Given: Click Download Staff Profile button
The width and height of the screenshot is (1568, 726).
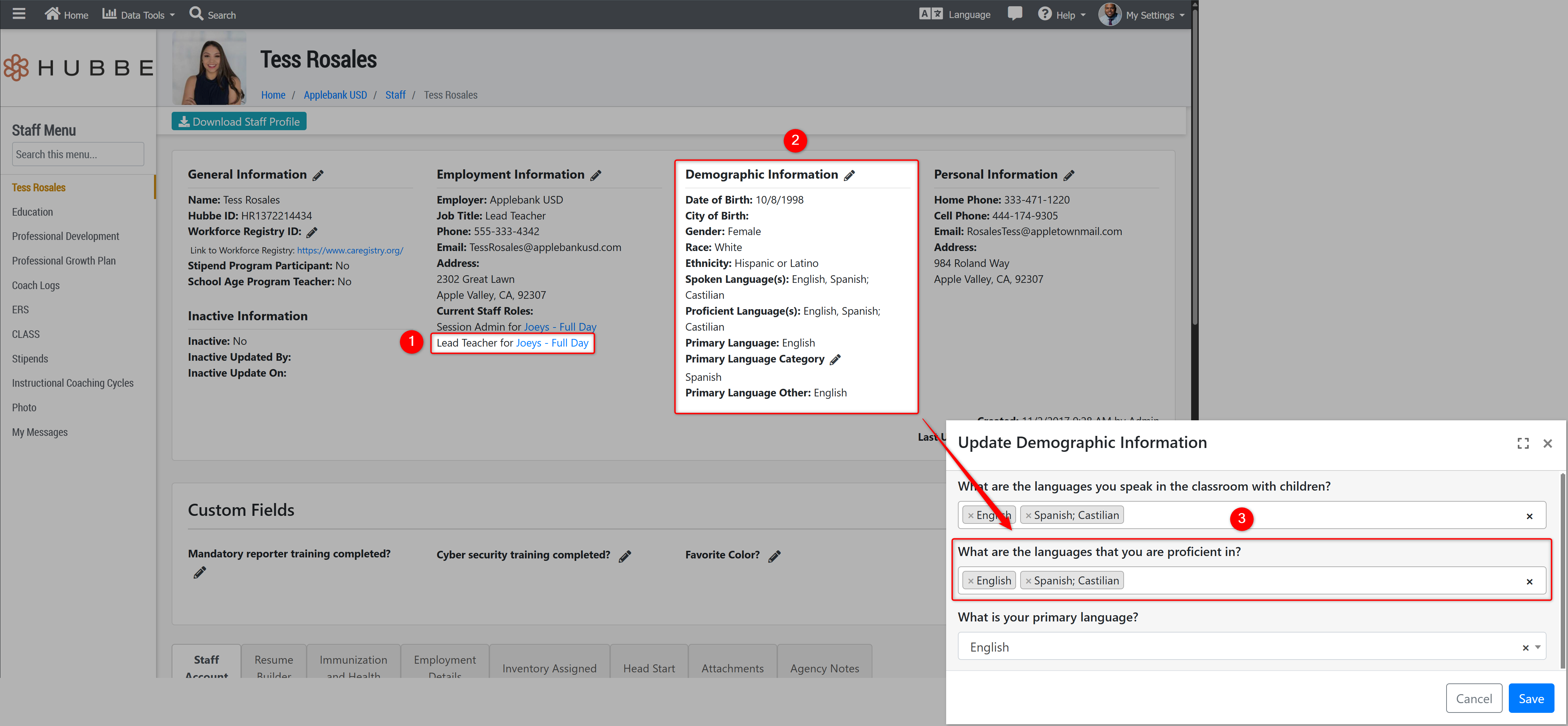Looking at the screenshot, I should tap(239, 121).
